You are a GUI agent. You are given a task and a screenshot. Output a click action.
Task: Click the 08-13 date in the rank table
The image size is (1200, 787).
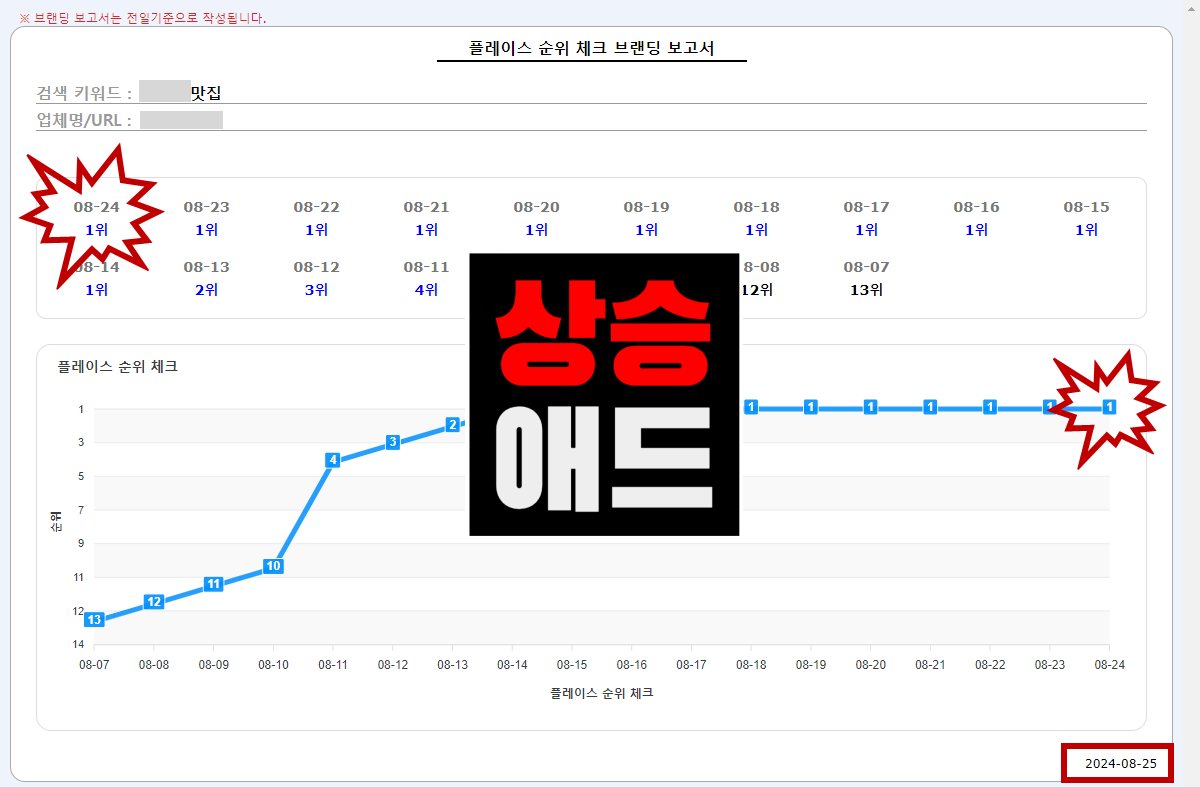click(x=206, y=267)
